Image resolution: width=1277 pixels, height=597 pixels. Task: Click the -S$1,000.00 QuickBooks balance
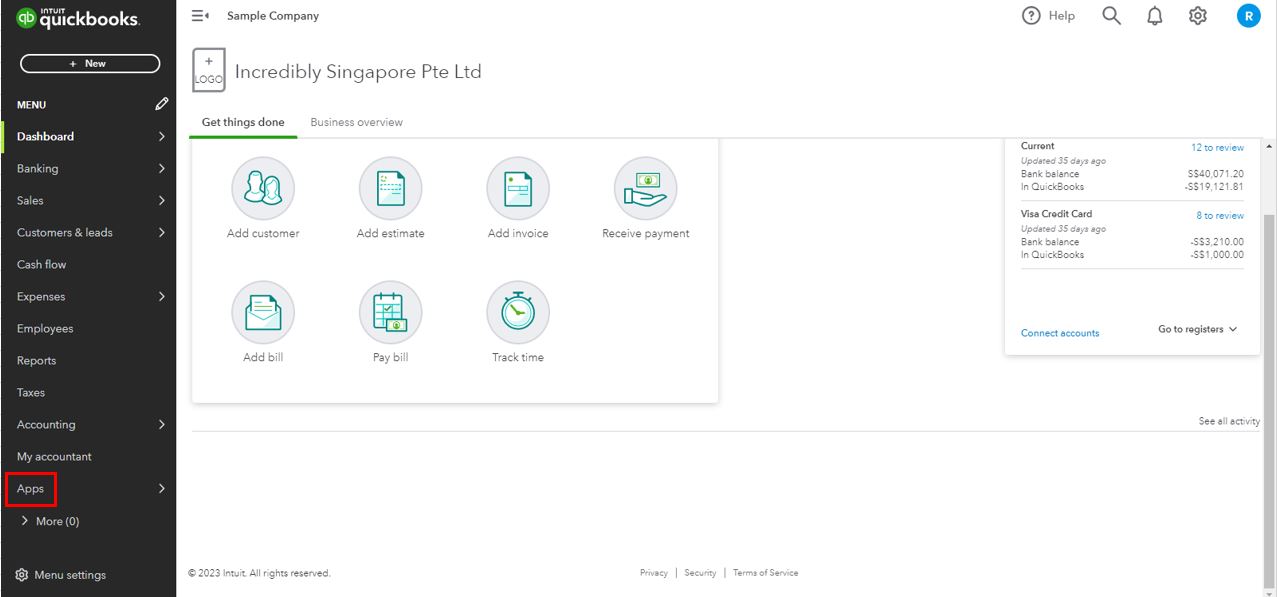[1217, 255]
